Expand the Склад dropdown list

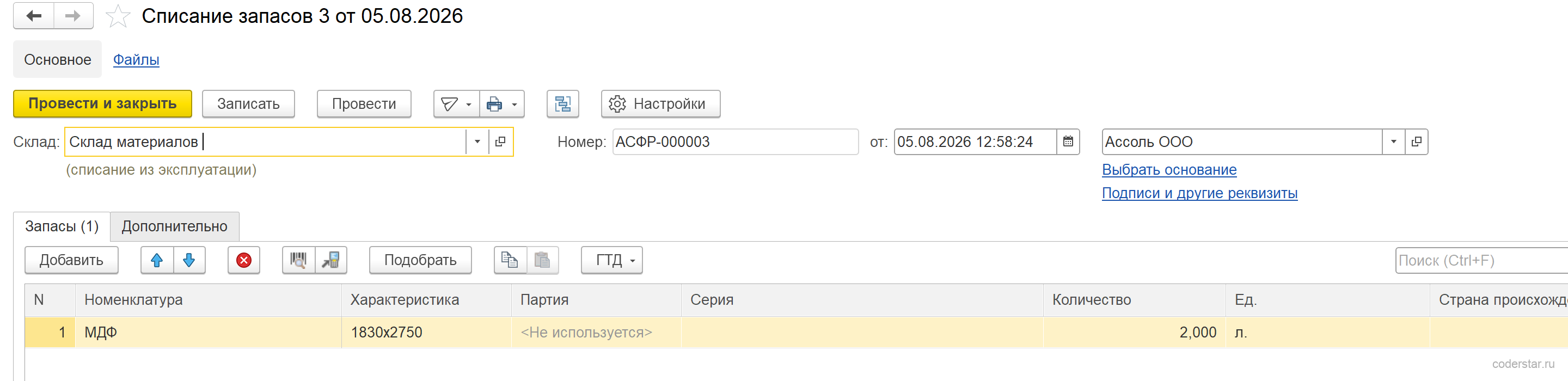coord(477,142)
